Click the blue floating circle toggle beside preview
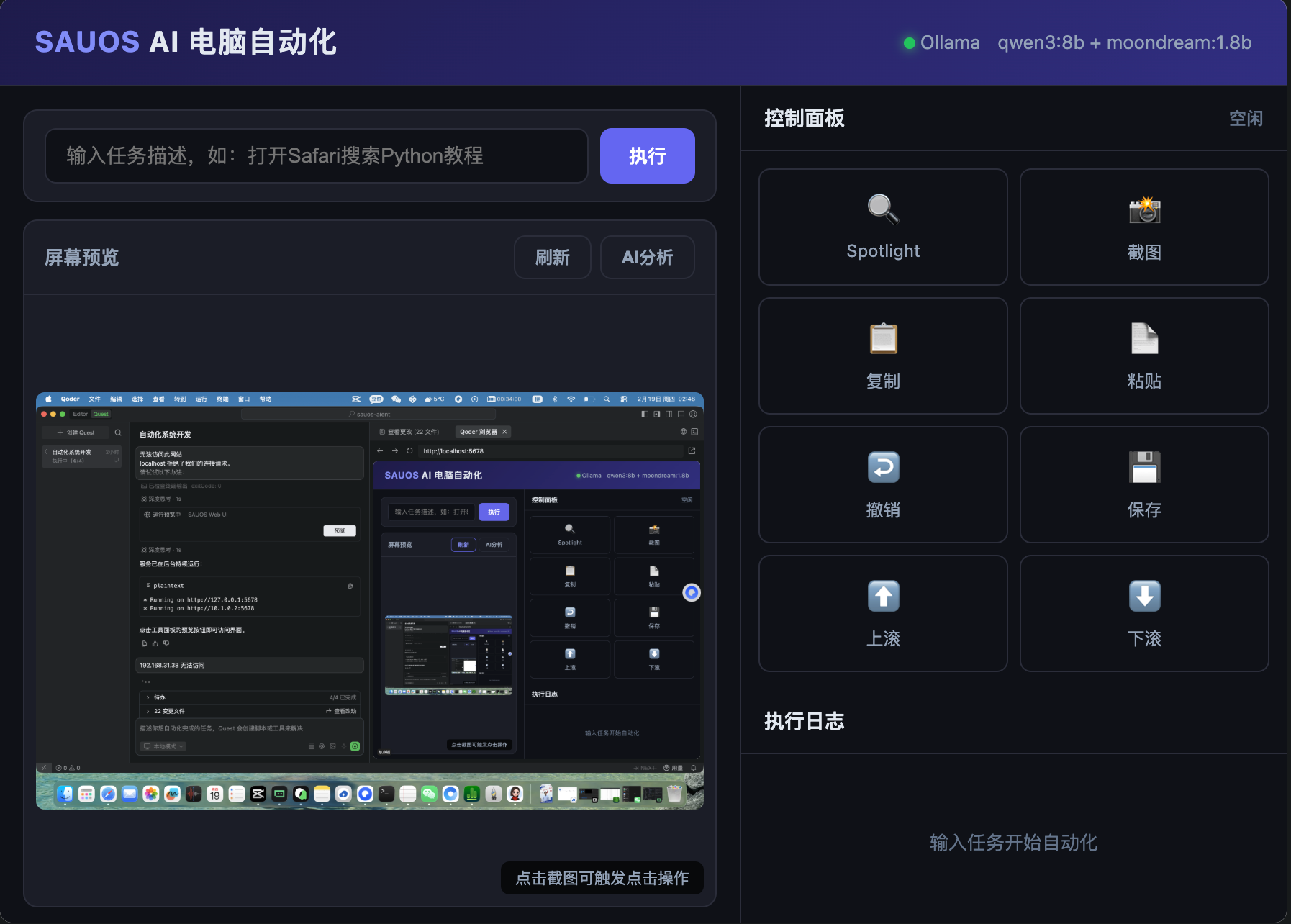 point(692,592)
